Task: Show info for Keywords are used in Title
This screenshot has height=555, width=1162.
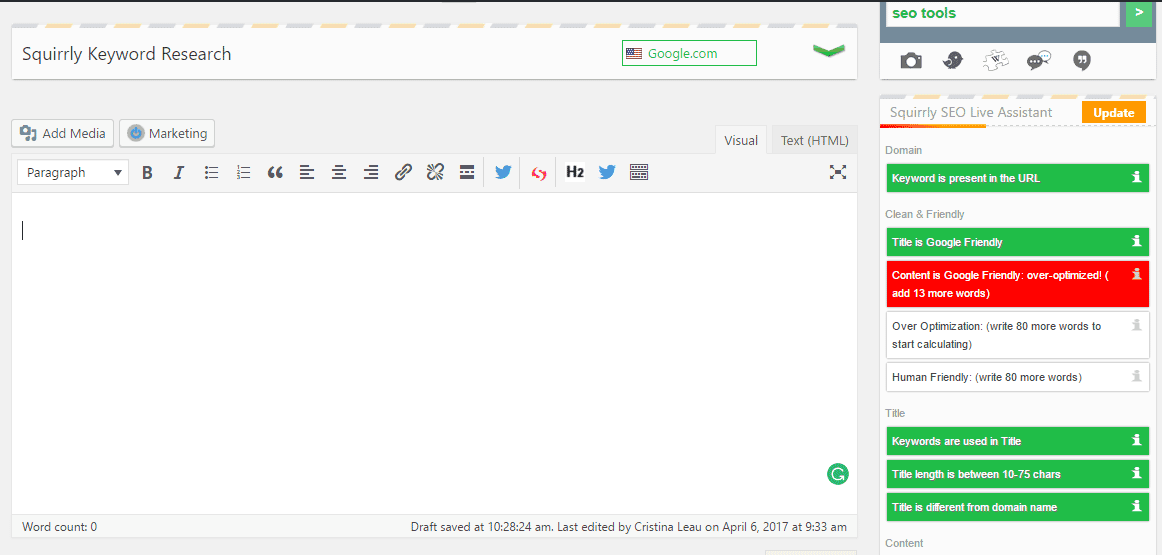Action: pos(1136,439)
